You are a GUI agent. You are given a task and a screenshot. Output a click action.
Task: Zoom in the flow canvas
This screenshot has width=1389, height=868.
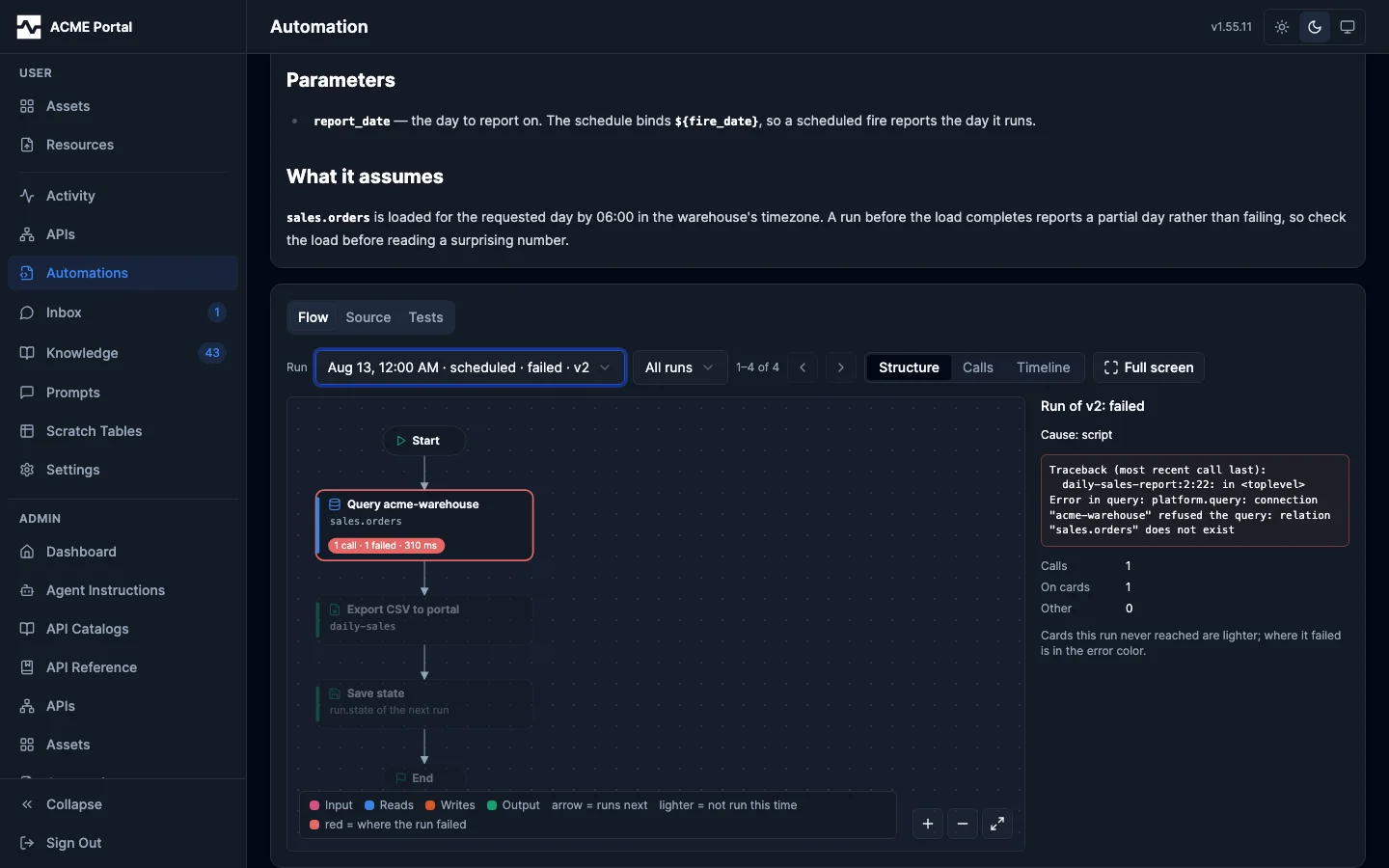928,824
